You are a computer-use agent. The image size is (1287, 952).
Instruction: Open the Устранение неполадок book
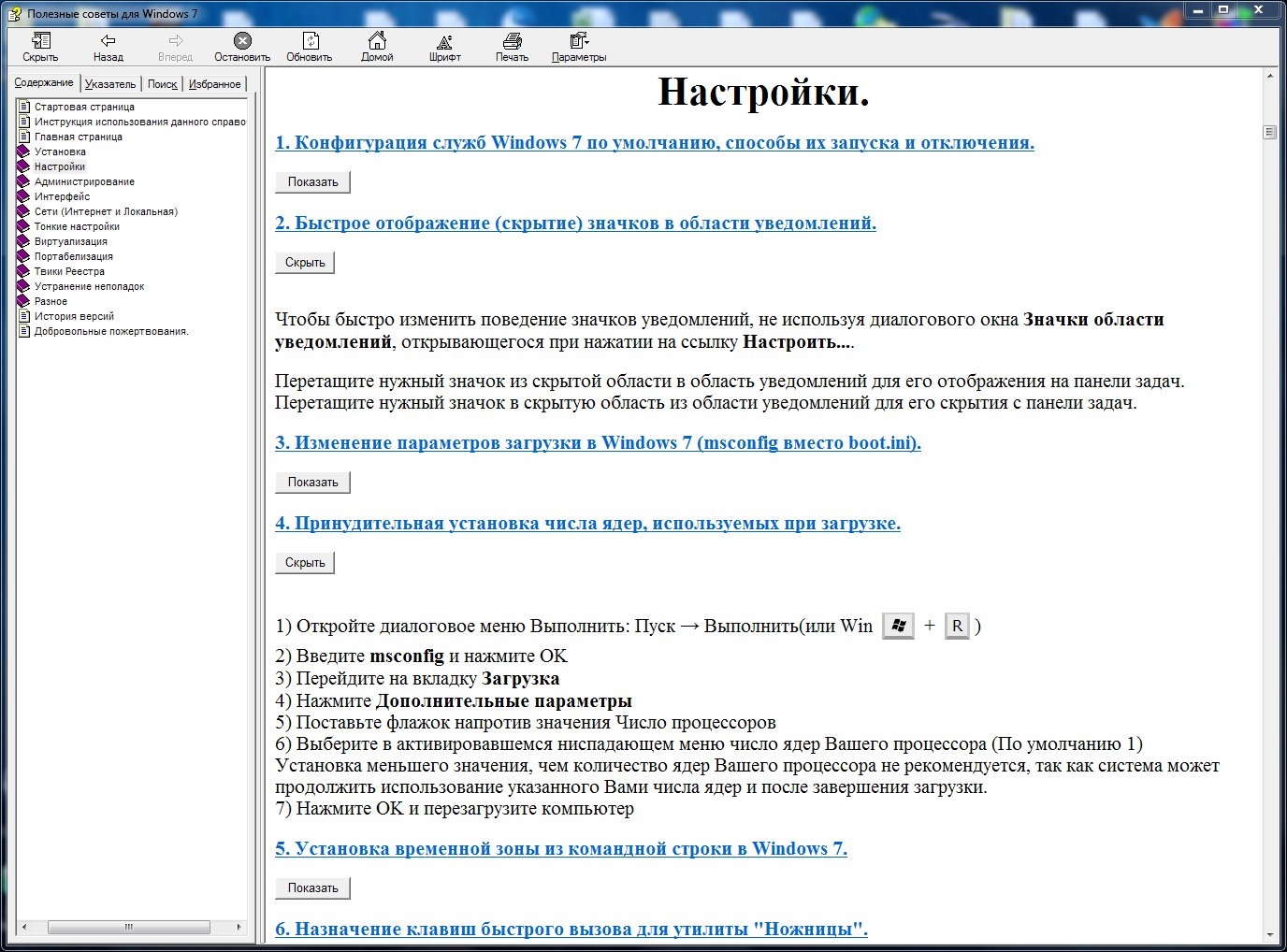pyautogui.click(x=89, y=286)
